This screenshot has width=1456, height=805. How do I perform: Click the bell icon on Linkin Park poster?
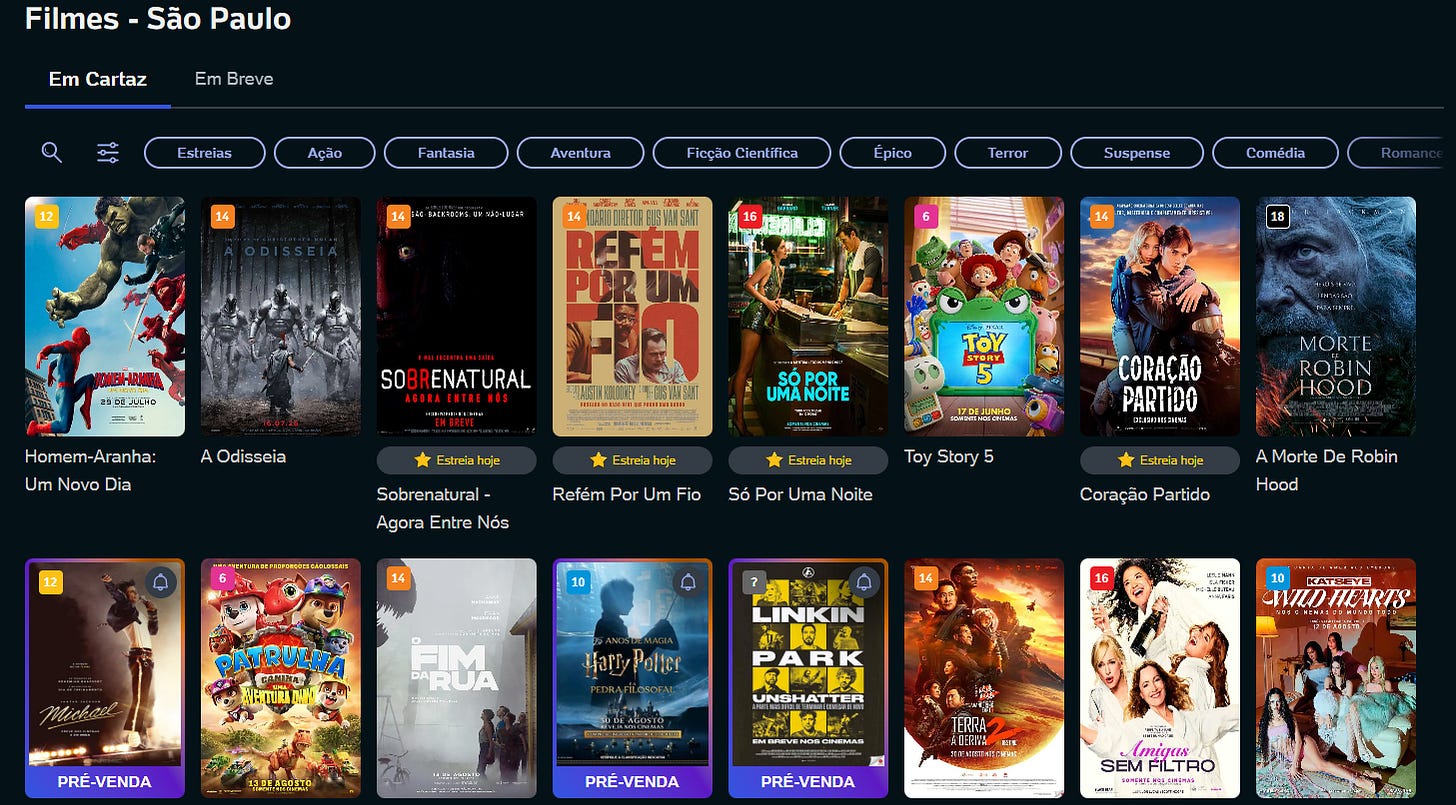pos(865,583)
